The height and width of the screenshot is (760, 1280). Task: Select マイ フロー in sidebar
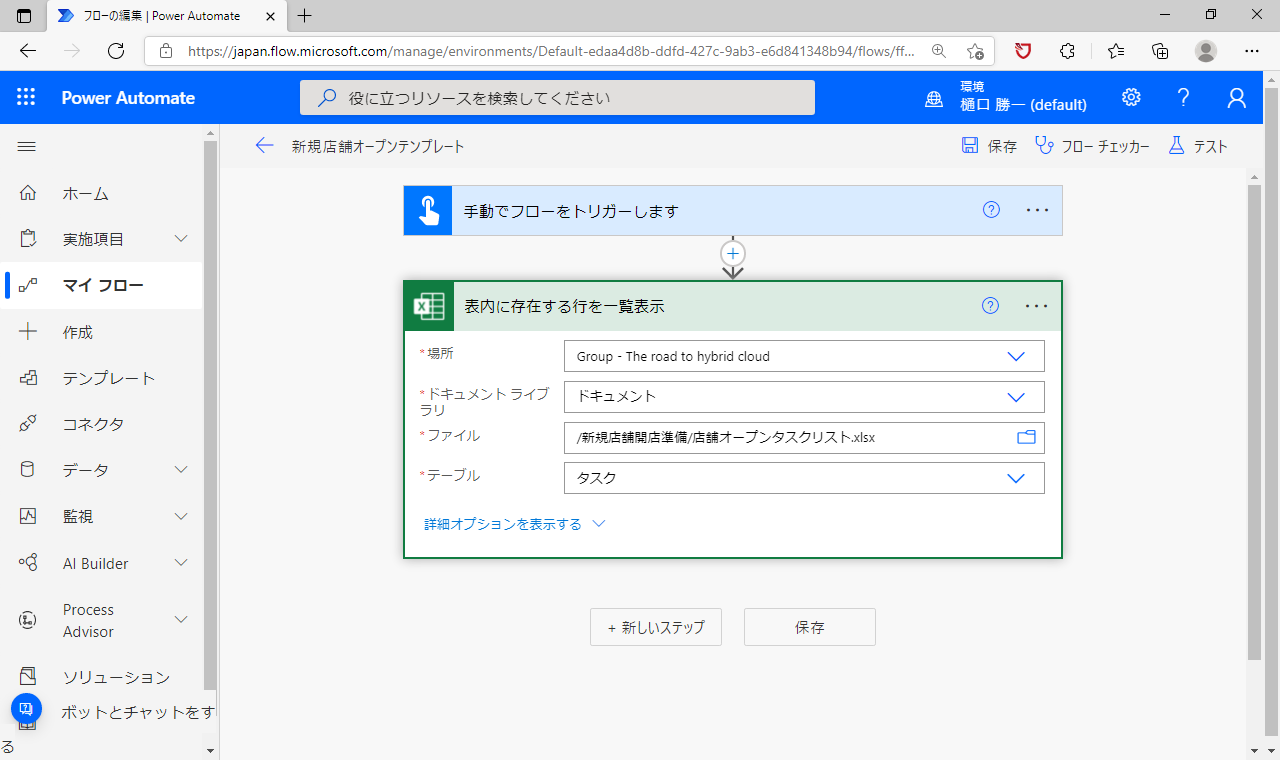tap(102, 285)
